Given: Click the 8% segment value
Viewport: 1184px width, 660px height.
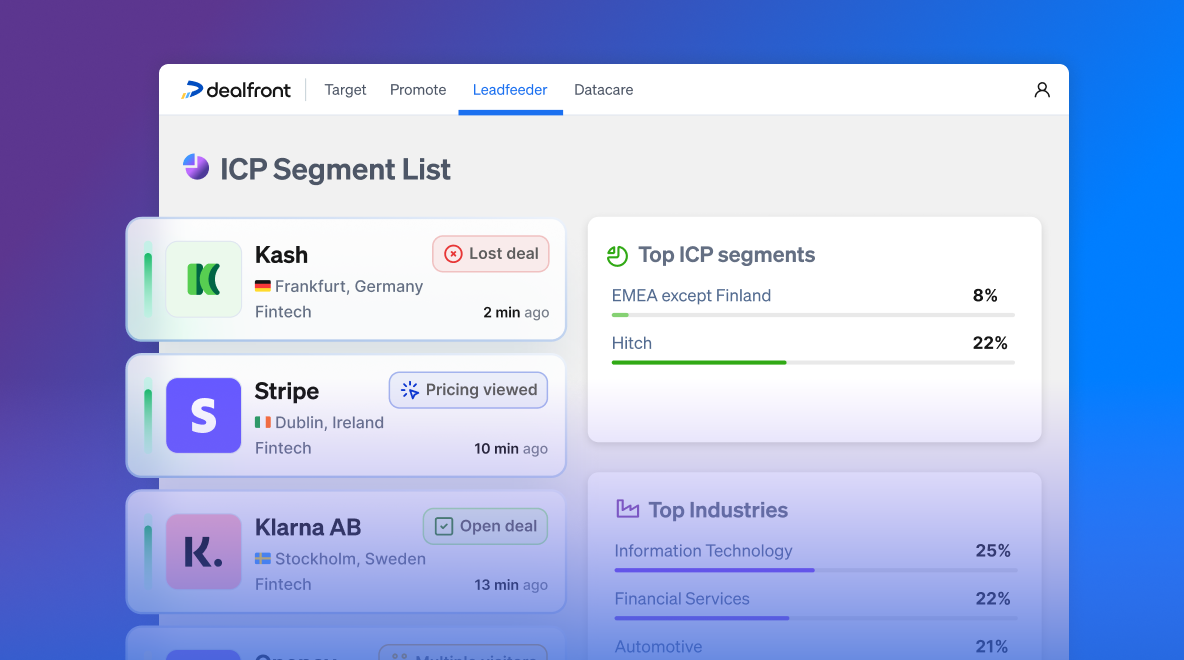Looking at the screenshot, I should pyautogui.click(x=985, y=295).
